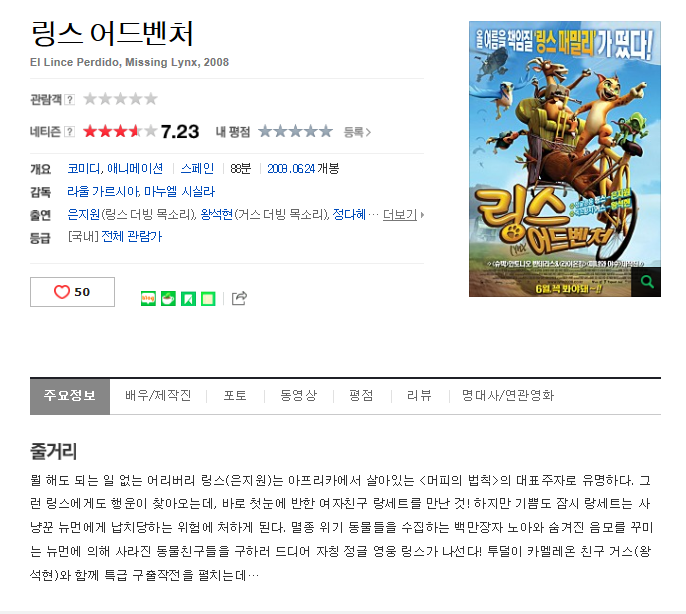
Task: Open the 동영상 tab
Action: [298, 396]
